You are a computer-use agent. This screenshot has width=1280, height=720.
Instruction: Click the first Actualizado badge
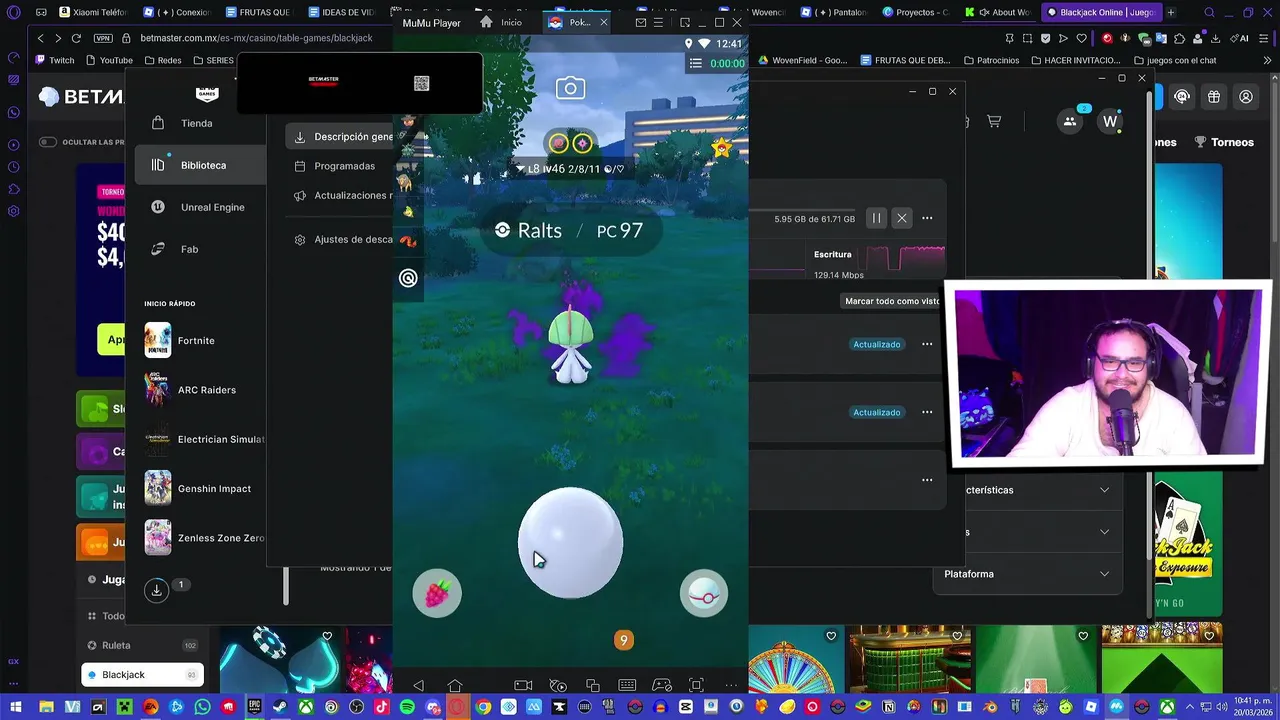pos(877,344)
